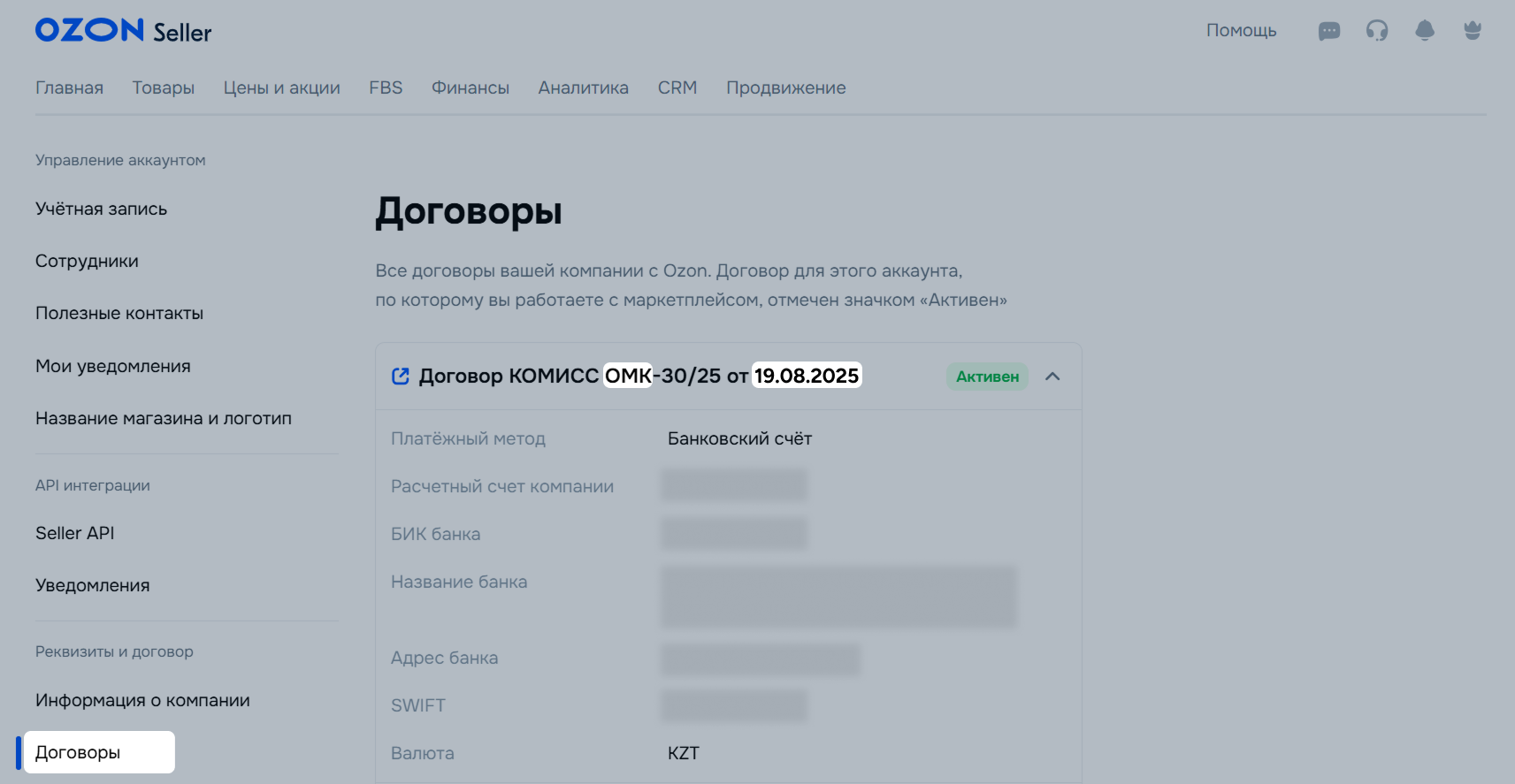
Task: Open the FBS menu
Action: 386,88
